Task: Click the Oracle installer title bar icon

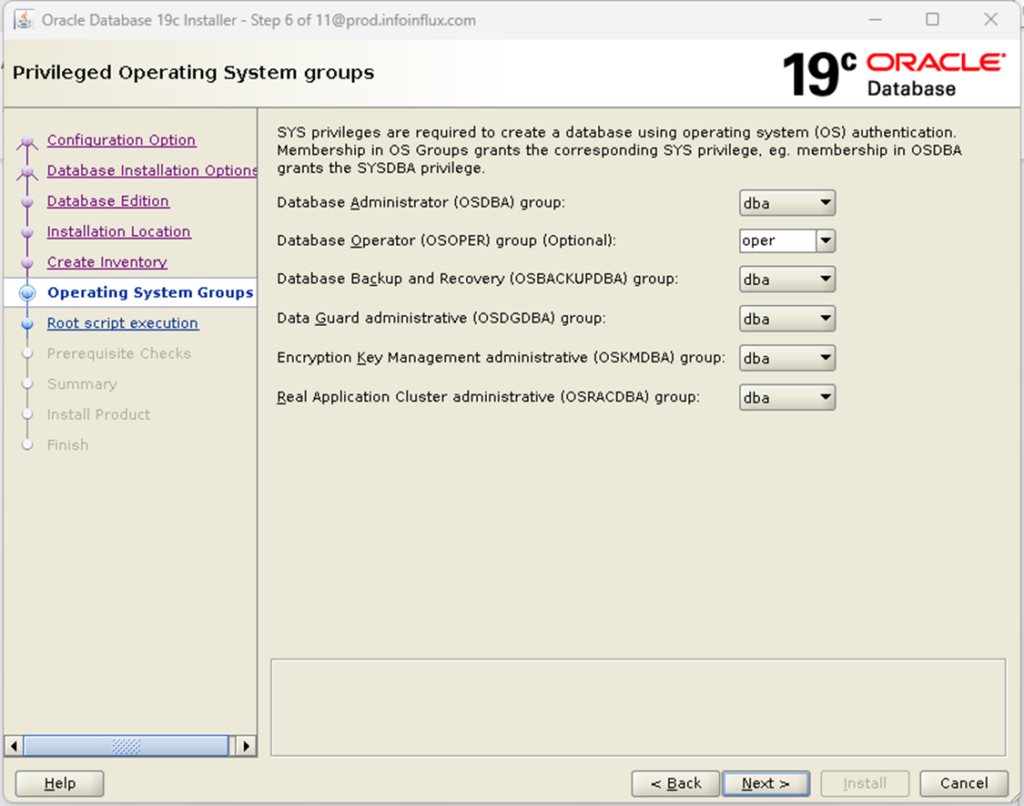Action: point(22,19)
